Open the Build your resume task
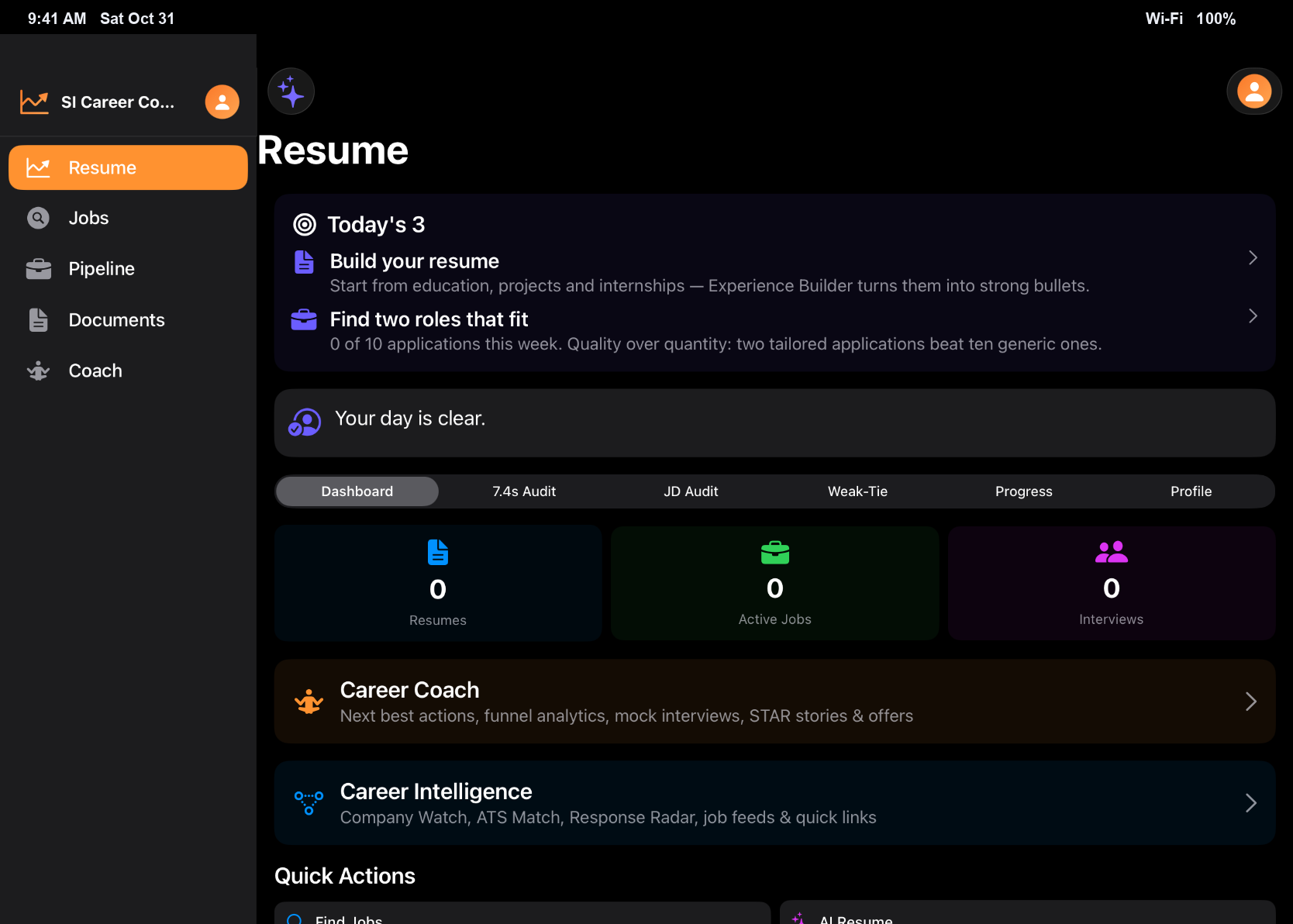The image size is (1293, 924). pyautogui.click(x=774, y=273)
